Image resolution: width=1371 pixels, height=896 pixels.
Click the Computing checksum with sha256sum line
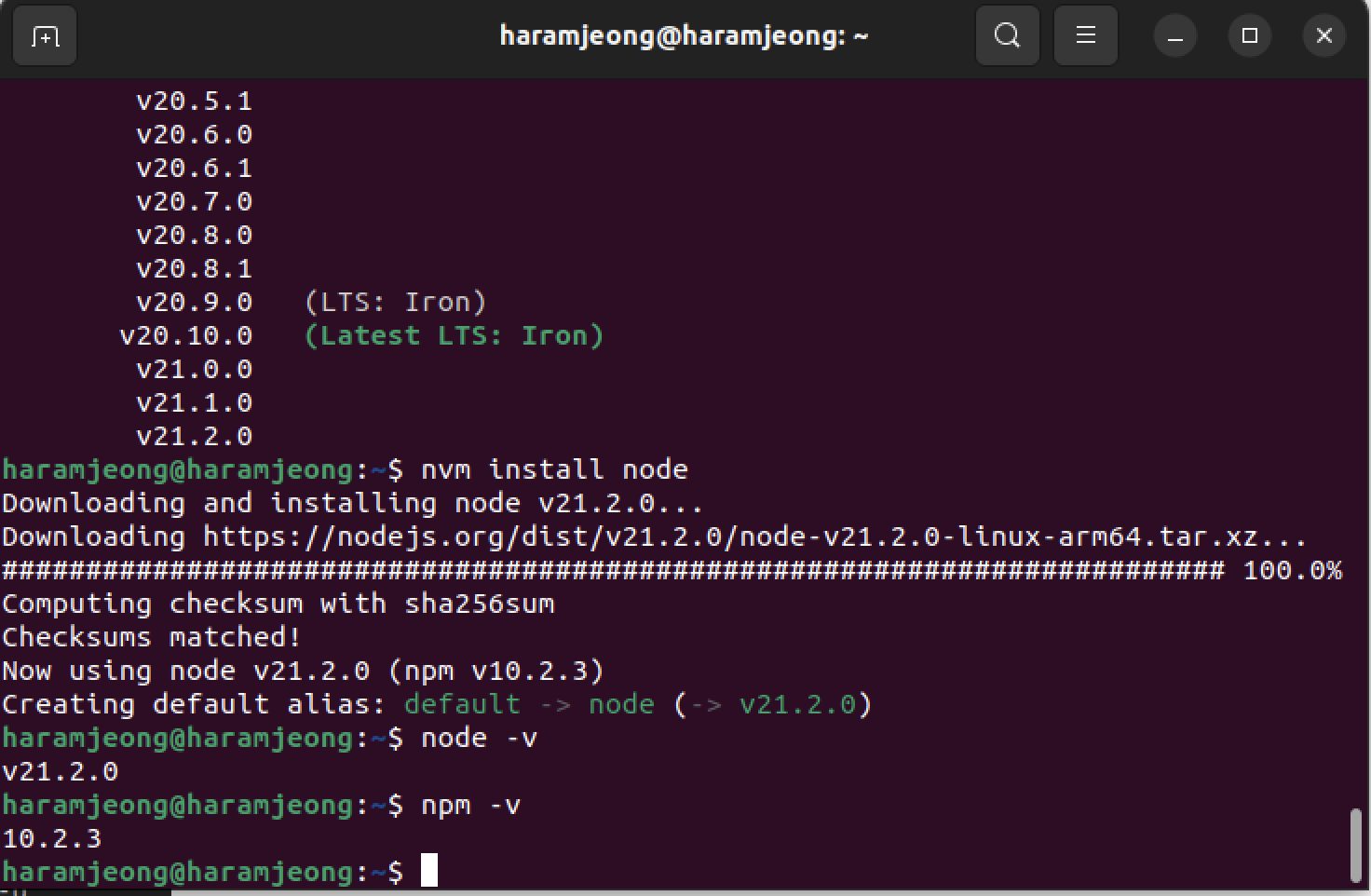[278, 604]
